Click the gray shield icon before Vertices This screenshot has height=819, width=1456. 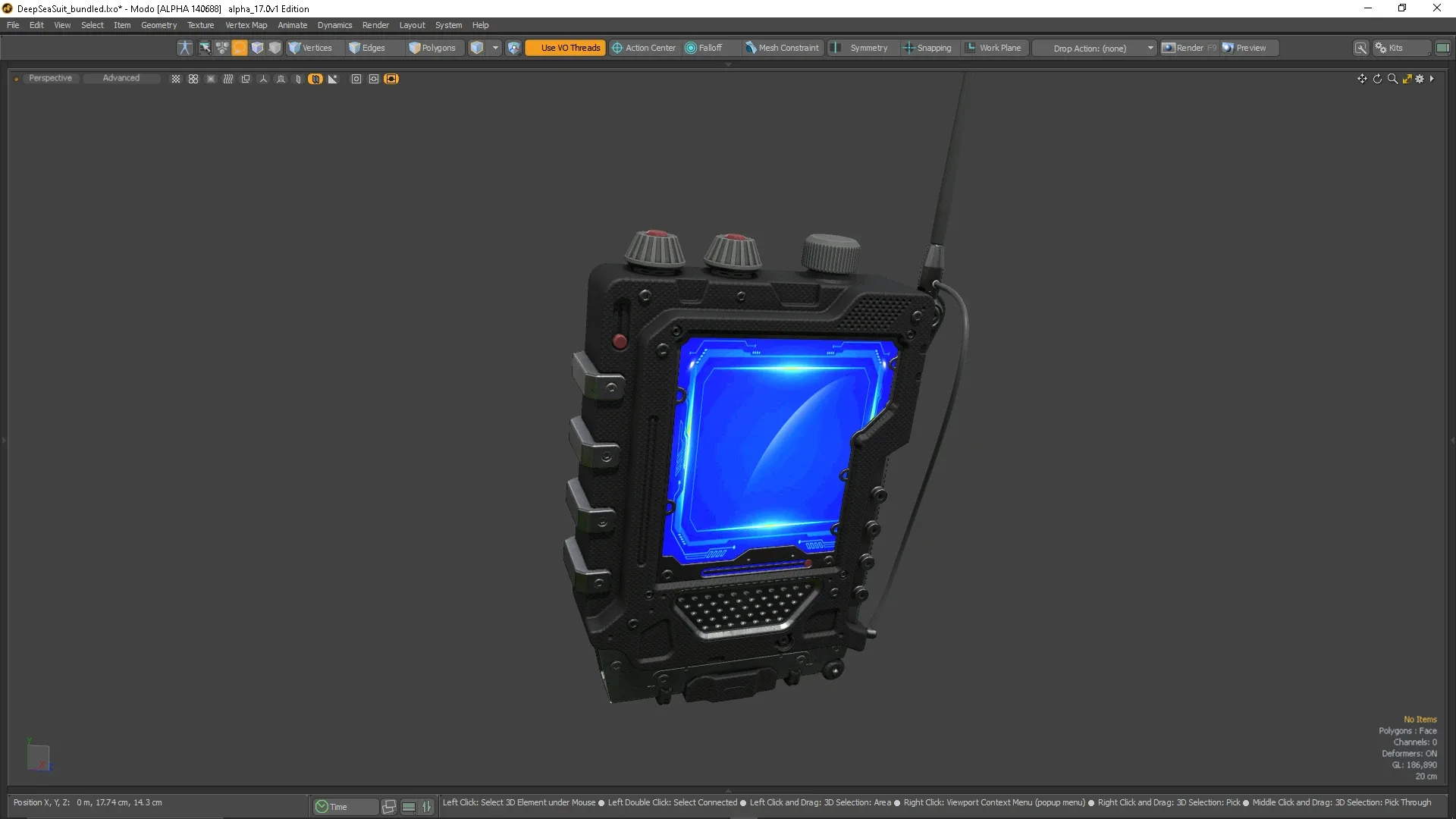275,48
